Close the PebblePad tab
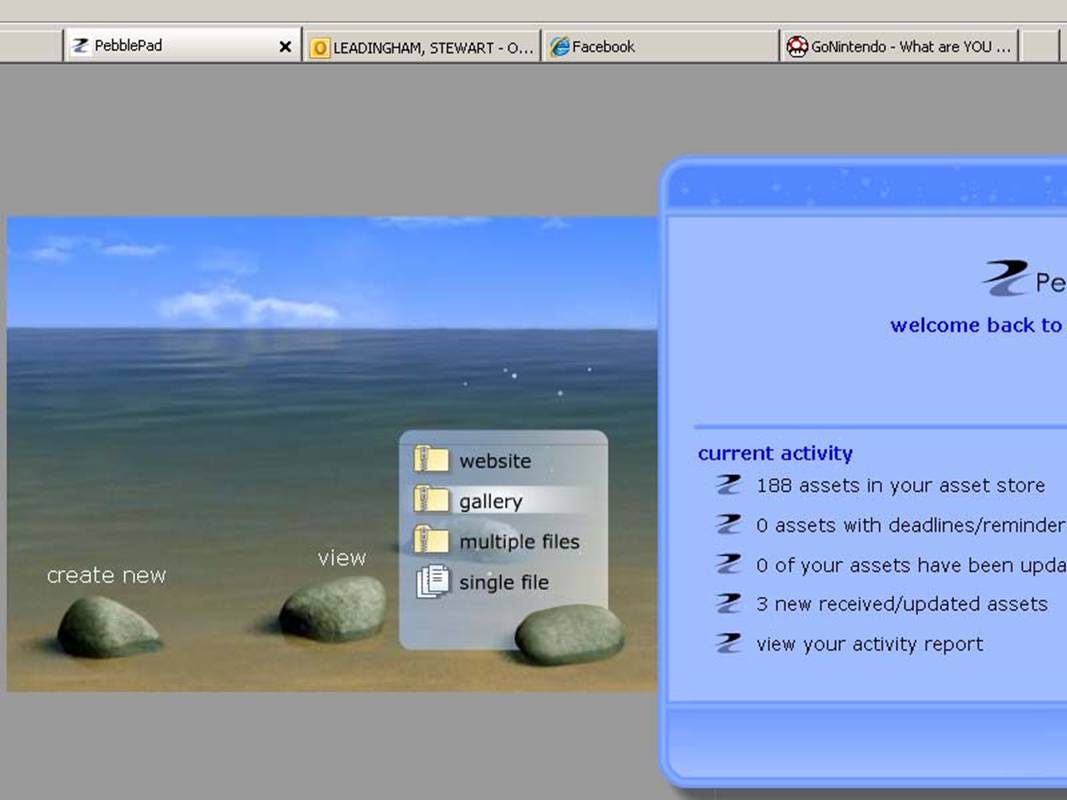 click(x=285, y=47)
